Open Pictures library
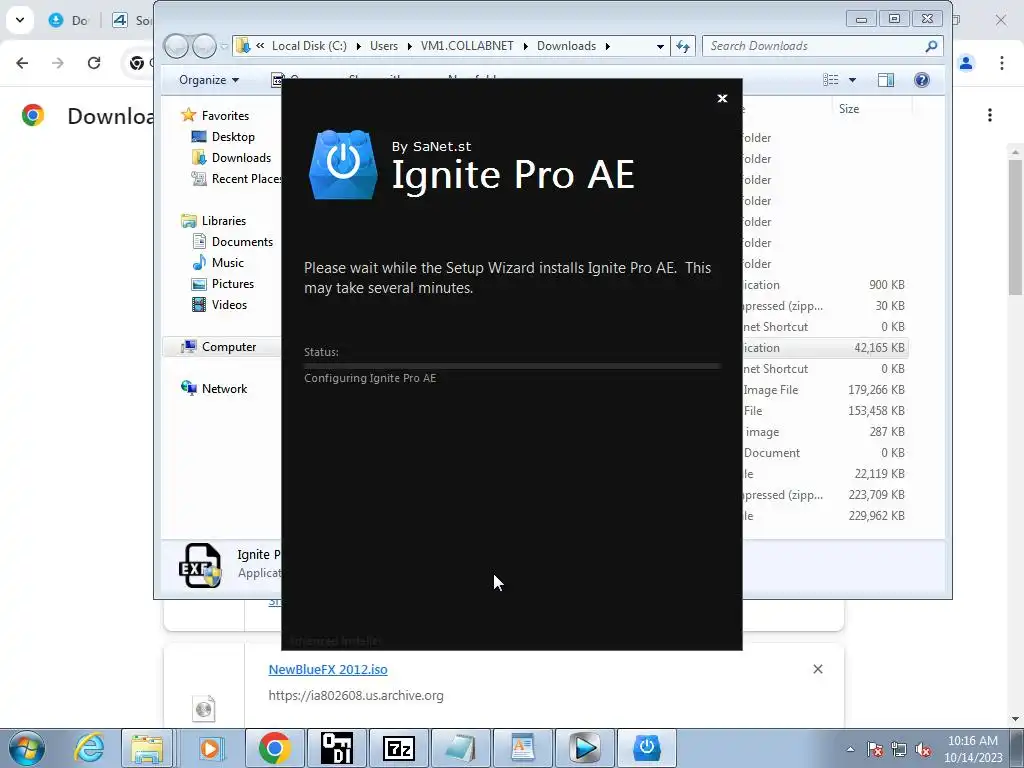This screenshot has height=768, width=1024. [x=232, y=283]
